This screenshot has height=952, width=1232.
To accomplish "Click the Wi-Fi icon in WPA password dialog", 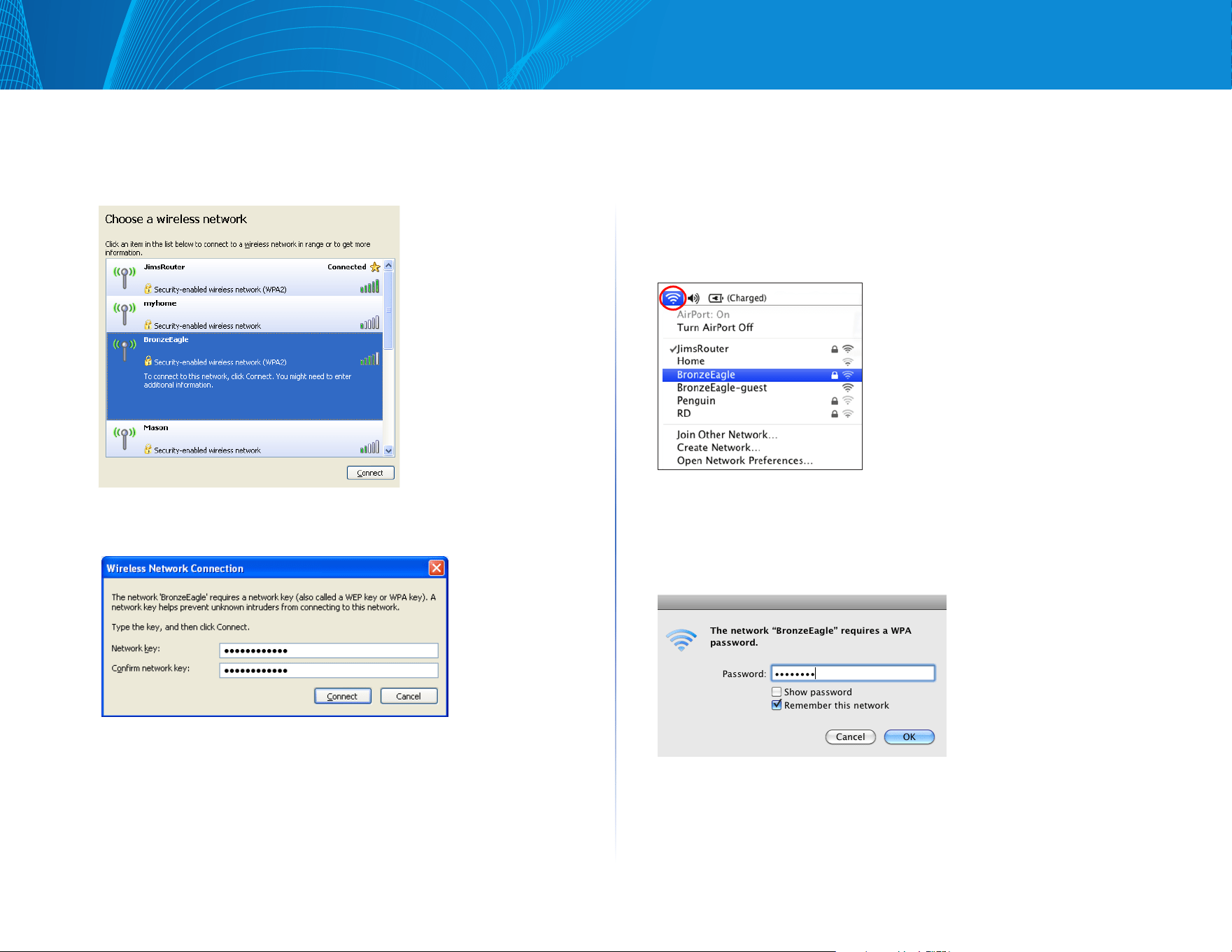I will tap(681, 639).
